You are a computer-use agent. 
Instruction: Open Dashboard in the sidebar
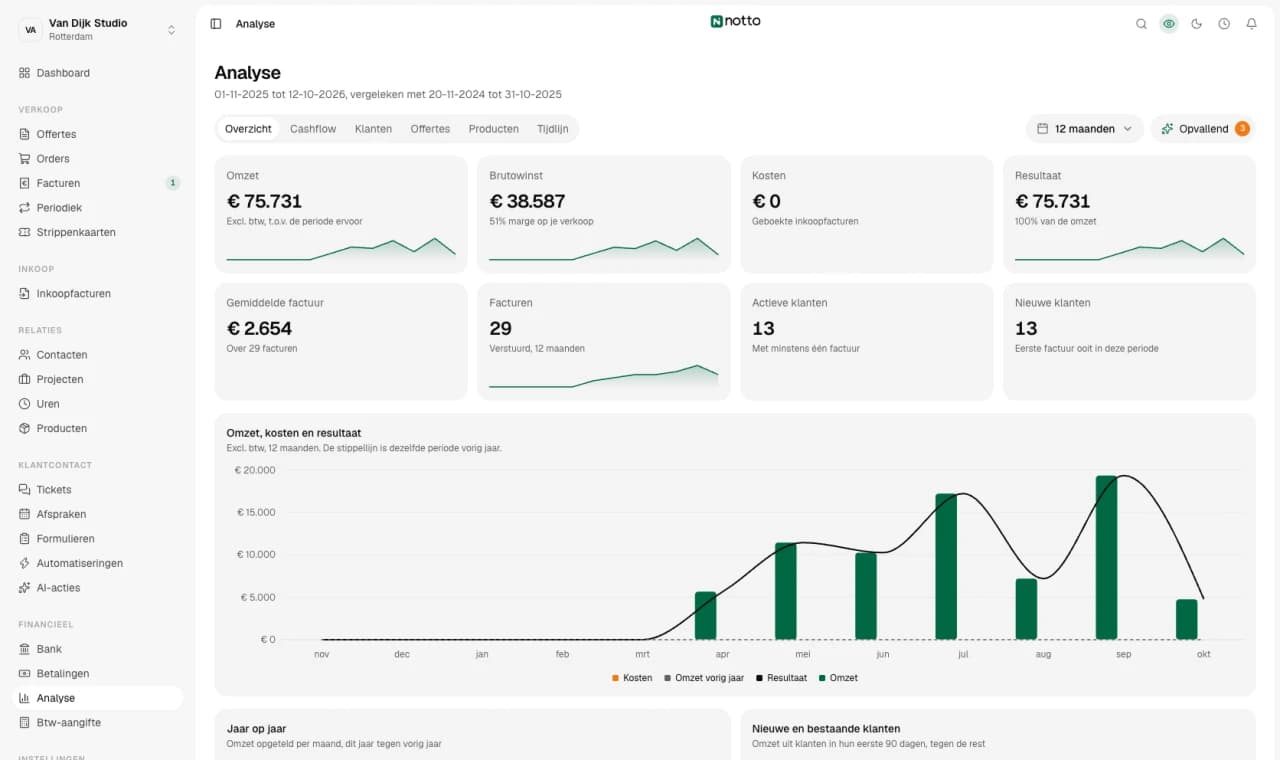pos(98,73)
